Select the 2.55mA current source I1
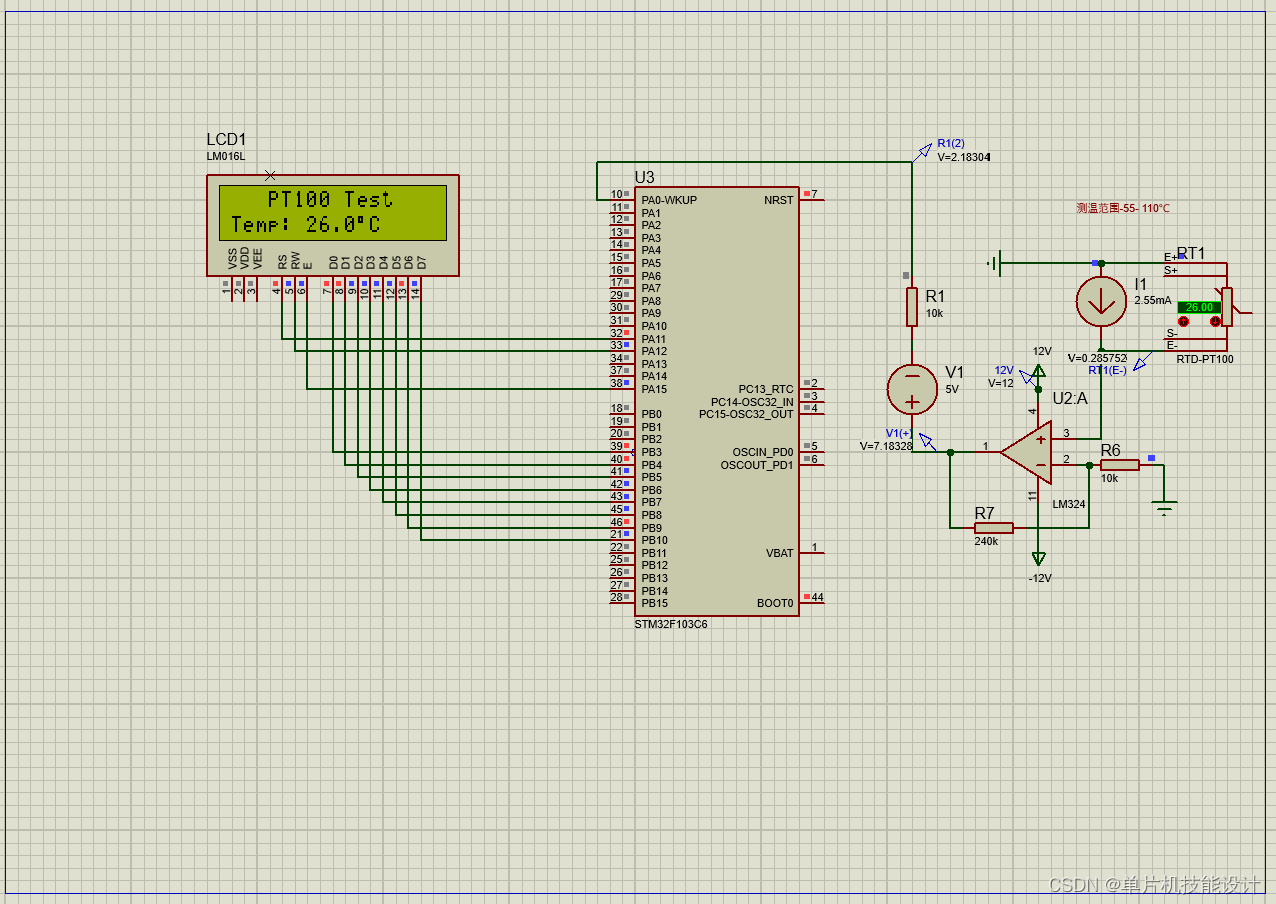1276x904 pixels. coord(1100,300)
